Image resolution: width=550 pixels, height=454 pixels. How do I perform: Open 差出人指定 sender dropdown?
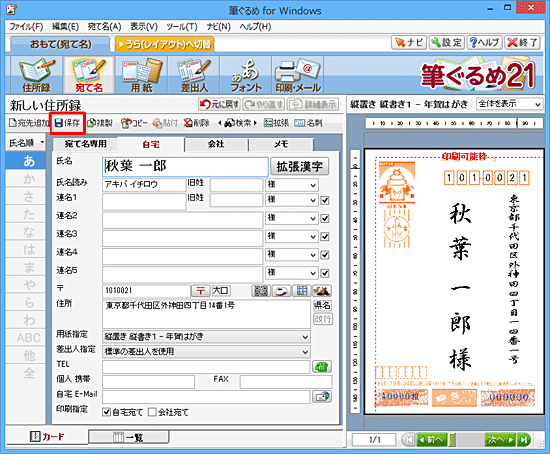pyautogui.click(x=206, y=352)
